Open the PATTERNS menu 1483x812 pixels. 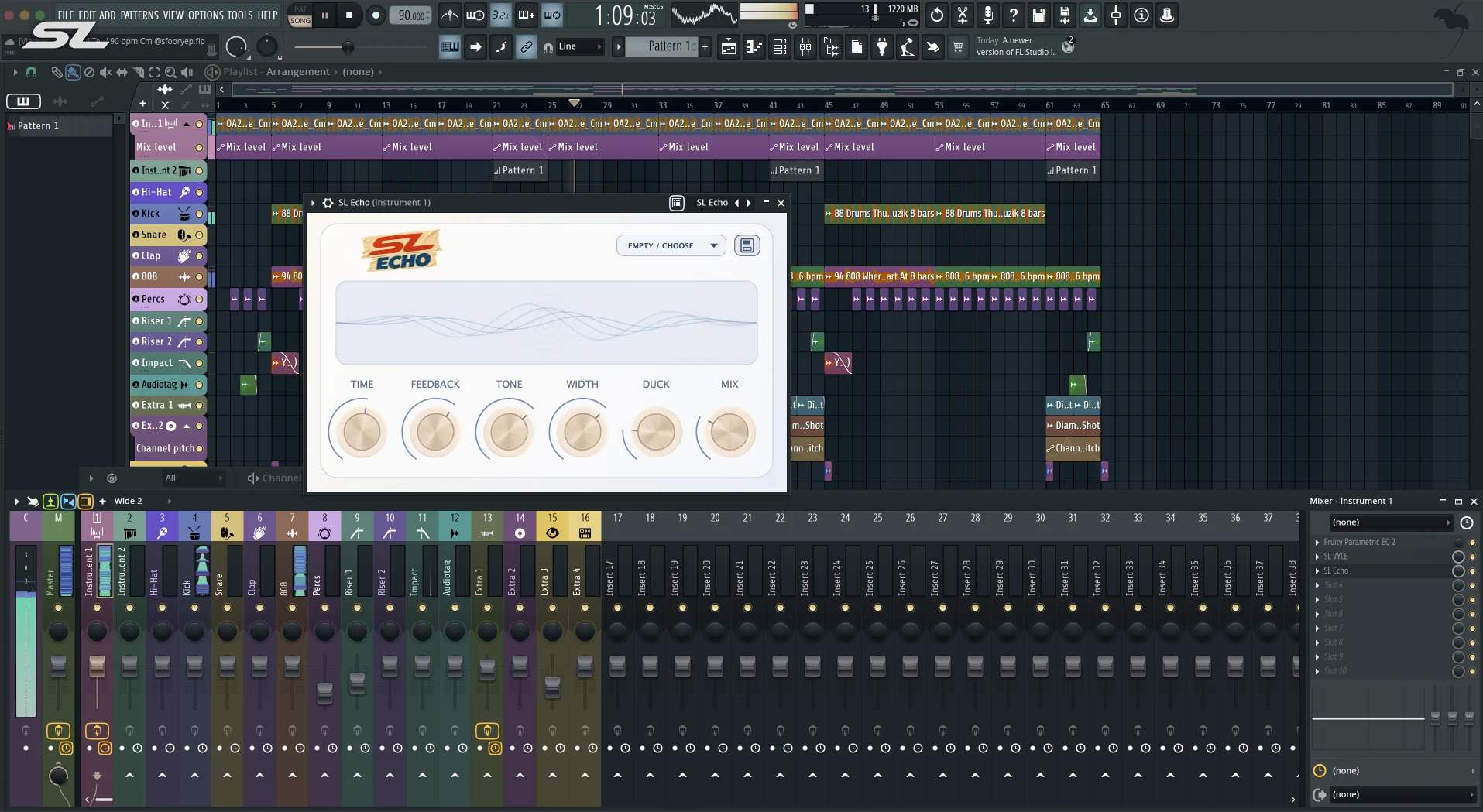[139, 15]
